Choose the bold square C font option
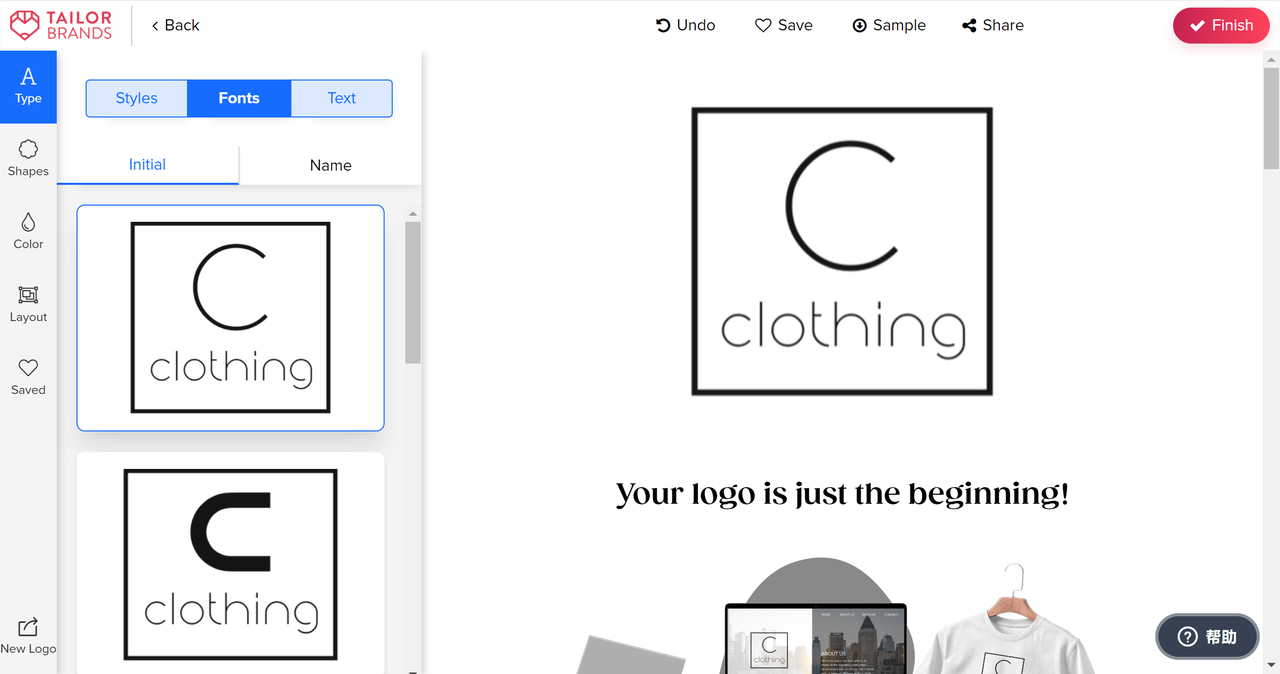 pyautogui.click(x=230, y=563)
